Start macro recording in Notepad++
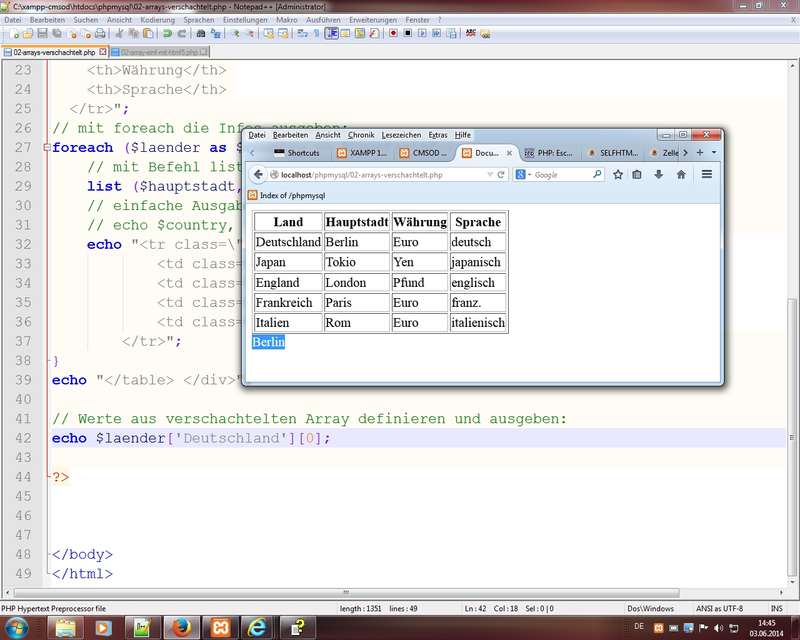 click(393, 33)
